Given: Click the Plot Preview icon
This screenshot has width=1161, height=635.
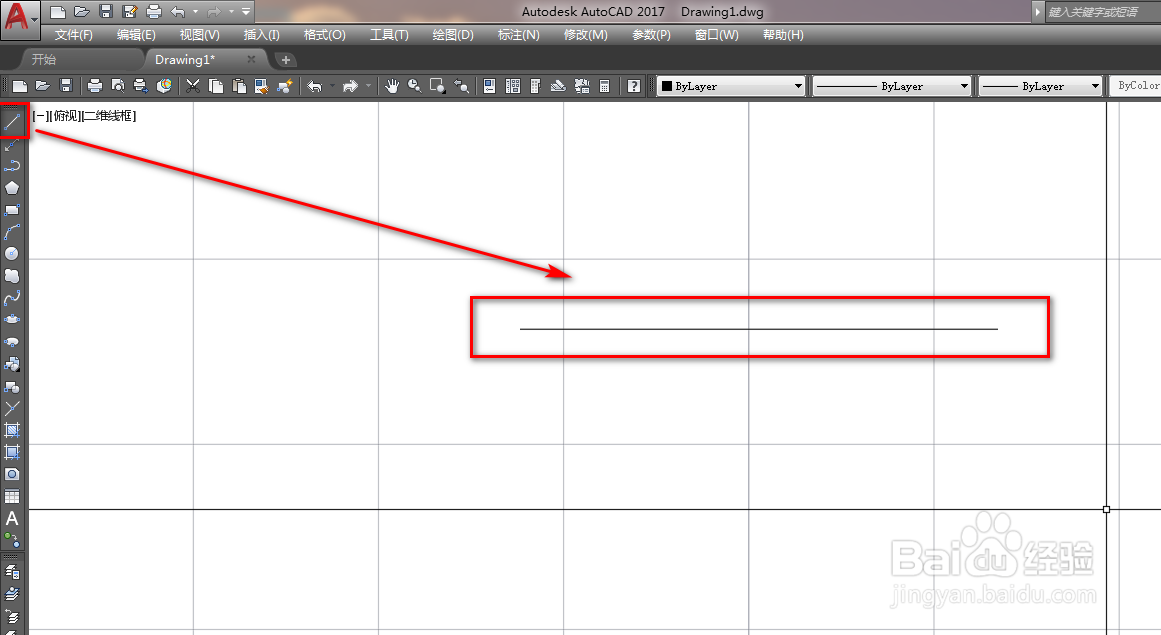Looking at the screenshot, I should click(x=118, y=86).
